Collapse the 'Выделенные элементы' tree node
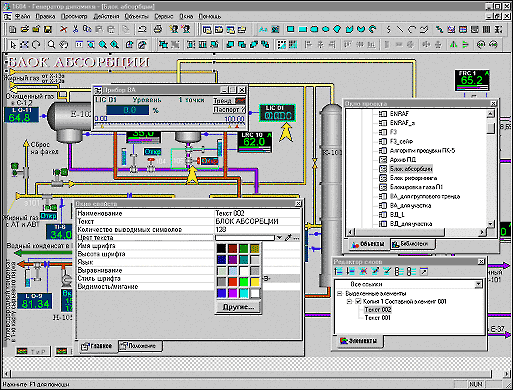This screenshot has height=390, width=513. pyautogui.click(x=340, y=293)
